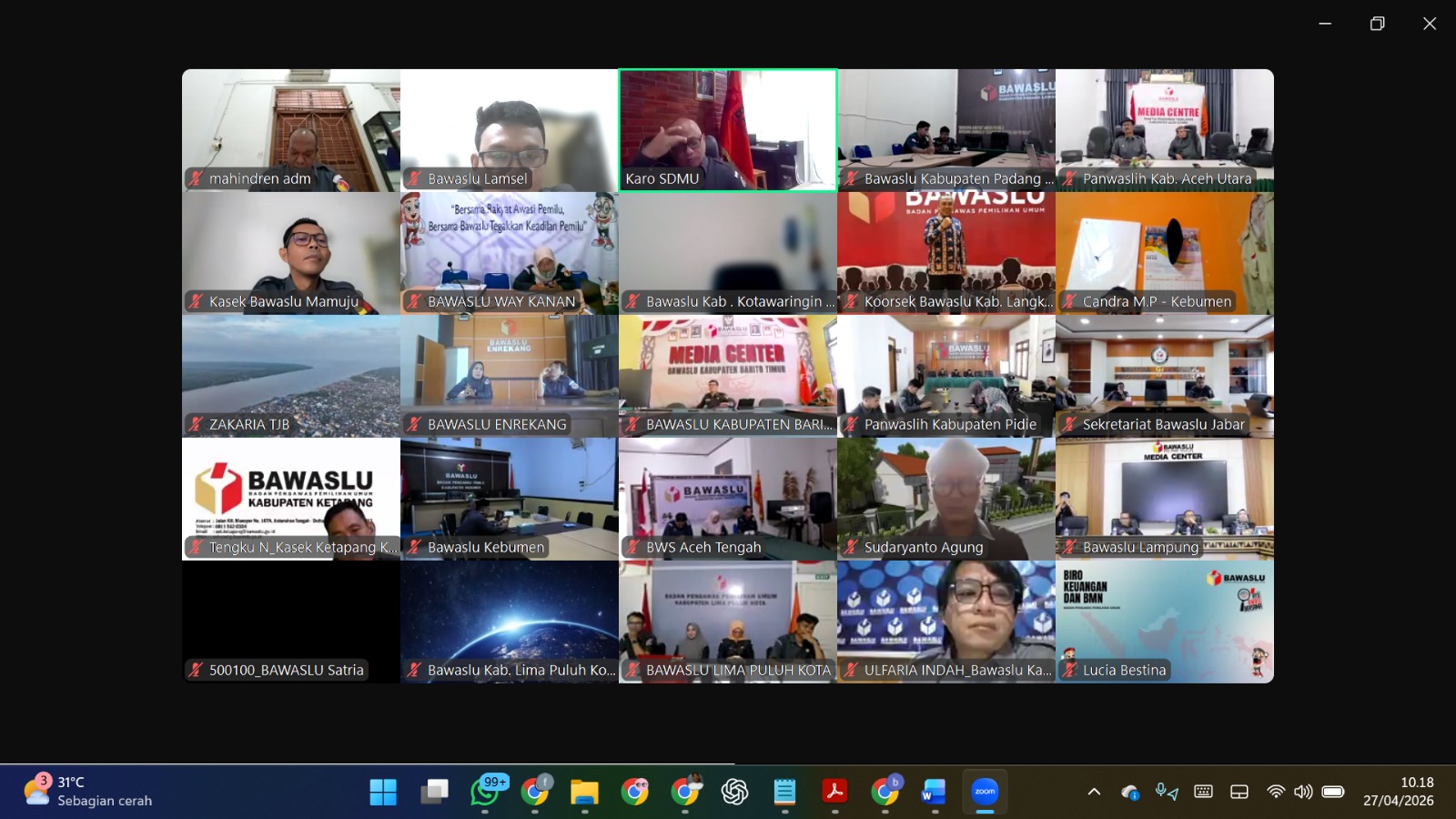Expand the hidden system tray icons chevron
The image size is (1456, 819).
pos(1094,792)
